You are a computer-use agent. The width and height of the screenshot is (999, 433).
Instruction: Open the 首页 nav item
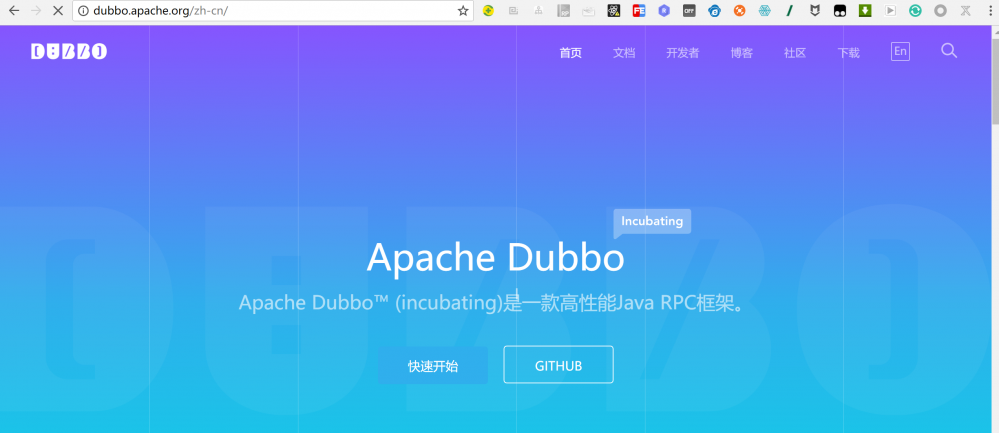point(570,53)
